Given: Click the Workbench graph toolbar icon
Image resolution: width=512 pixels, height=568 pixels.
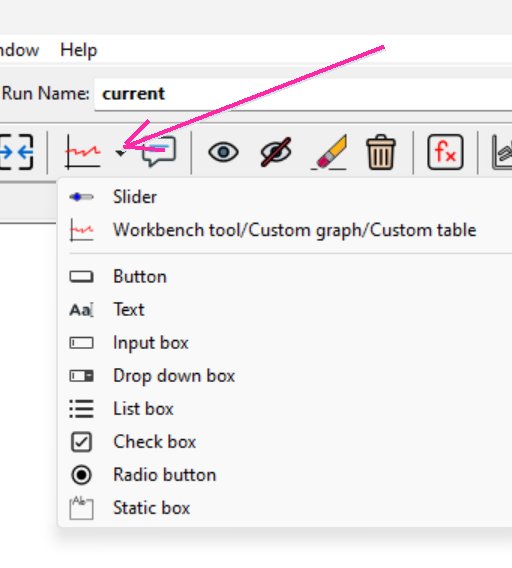Looking at the screenshot, I should [x=83, y=152].
